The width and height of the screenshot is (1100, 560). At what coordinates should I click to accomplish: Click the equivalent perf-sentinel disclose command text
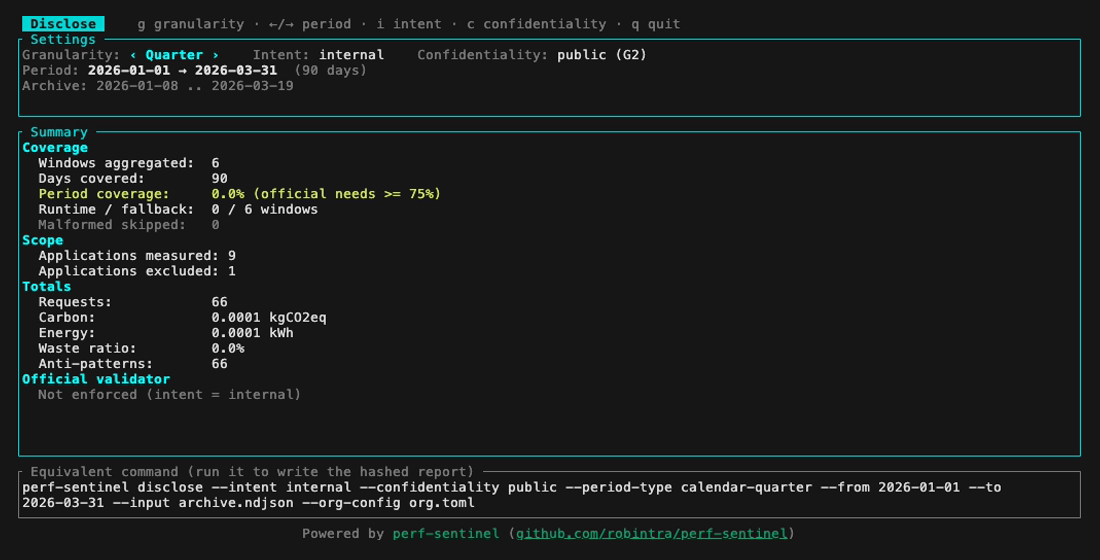tap(511, 495)
